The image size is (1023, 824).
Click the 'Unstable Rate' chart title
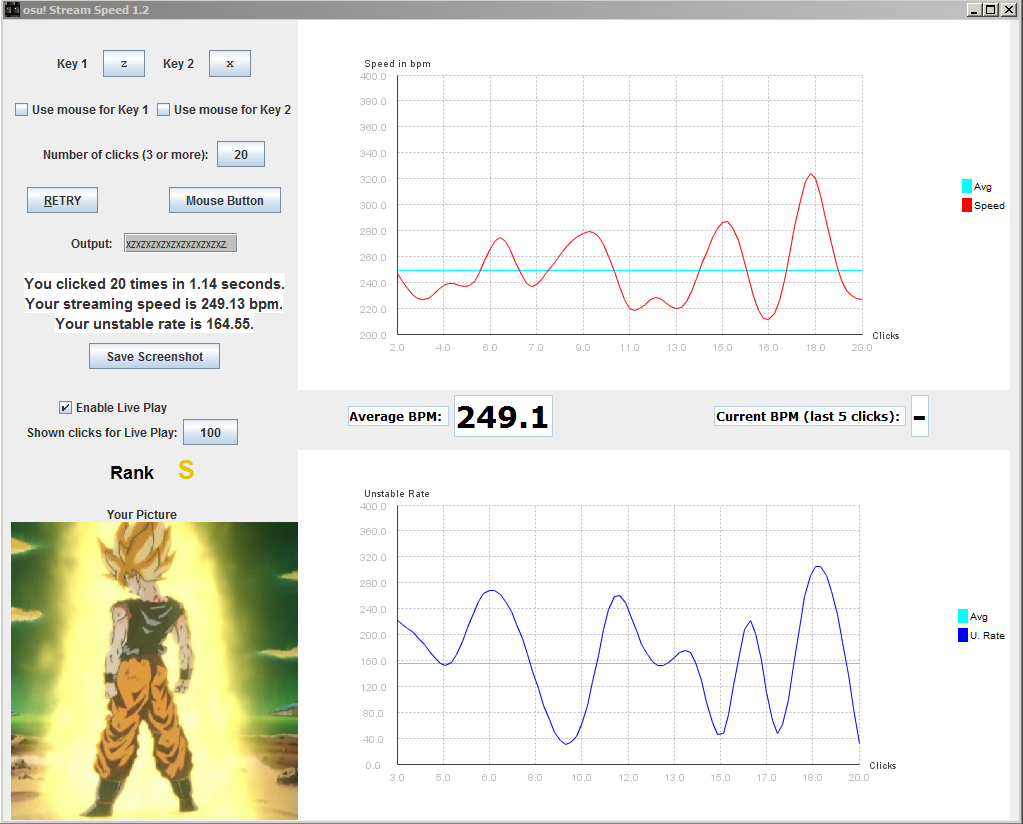397,494
